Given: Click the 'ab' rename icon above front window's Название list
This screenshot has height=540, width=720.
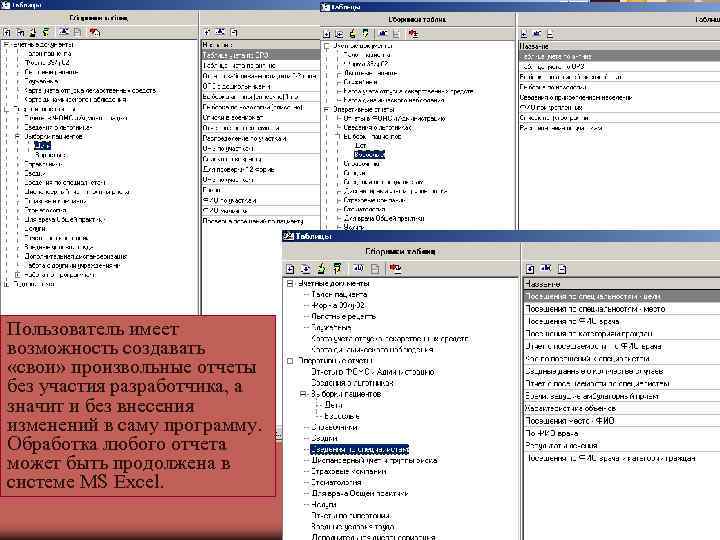Looking at the screenshot, I should point(546,269).
